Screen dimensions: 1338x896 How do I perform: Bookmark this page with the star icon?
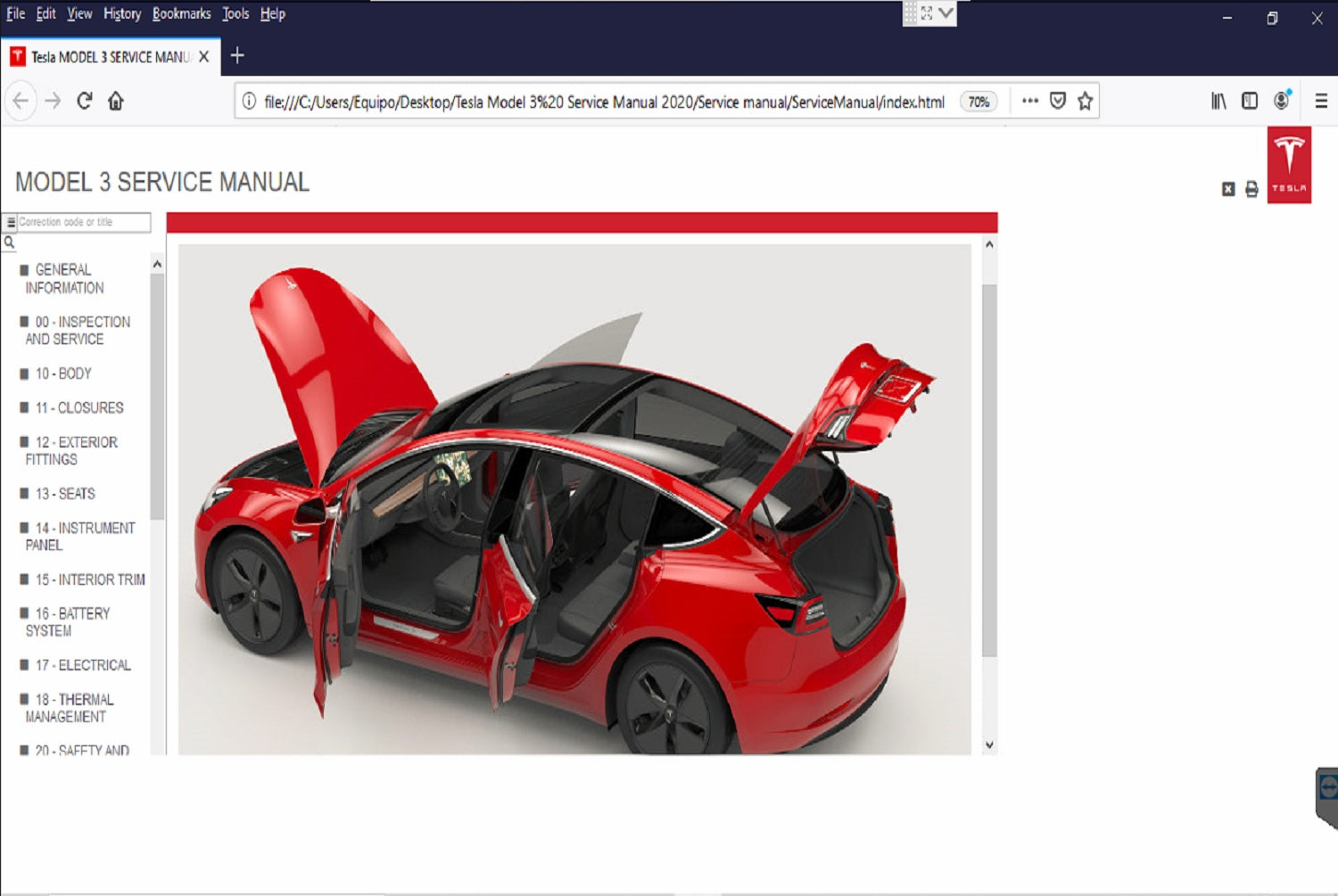(x=1085, y=102)
